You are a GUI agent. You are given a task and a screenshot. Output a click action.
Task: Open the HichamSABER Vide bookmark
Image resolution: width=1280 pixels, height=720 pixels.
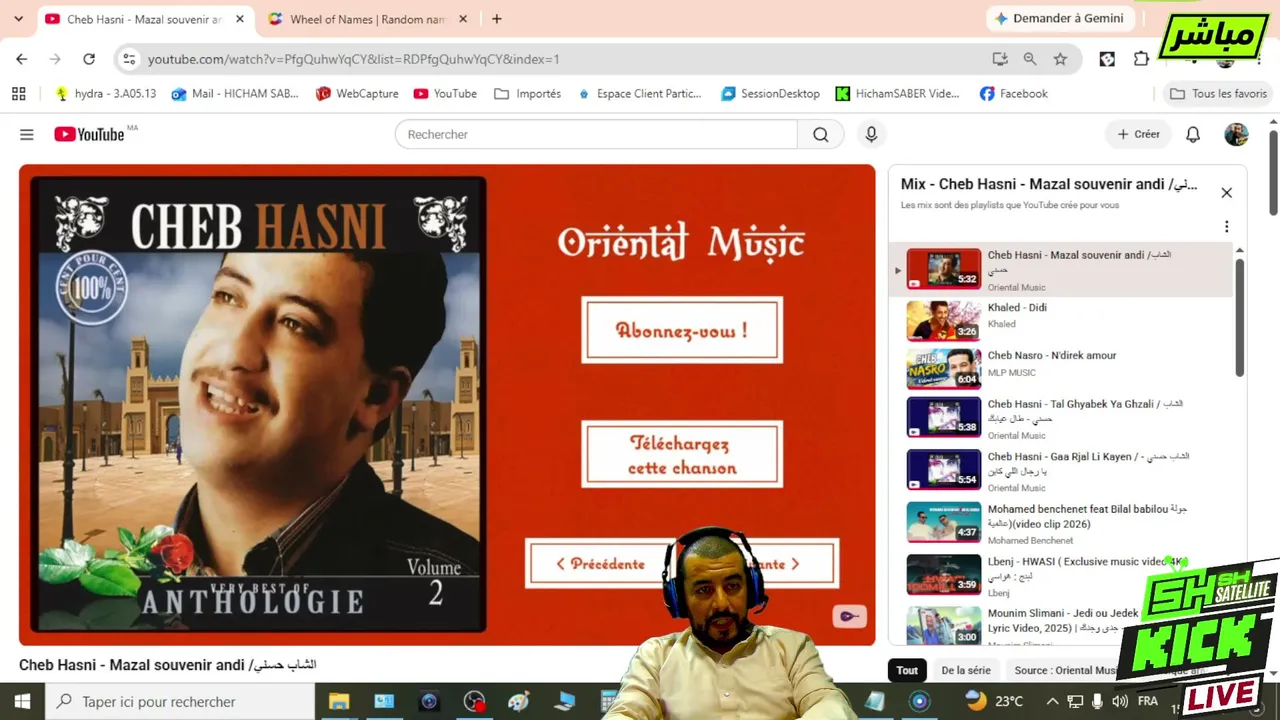coord(897,94)
